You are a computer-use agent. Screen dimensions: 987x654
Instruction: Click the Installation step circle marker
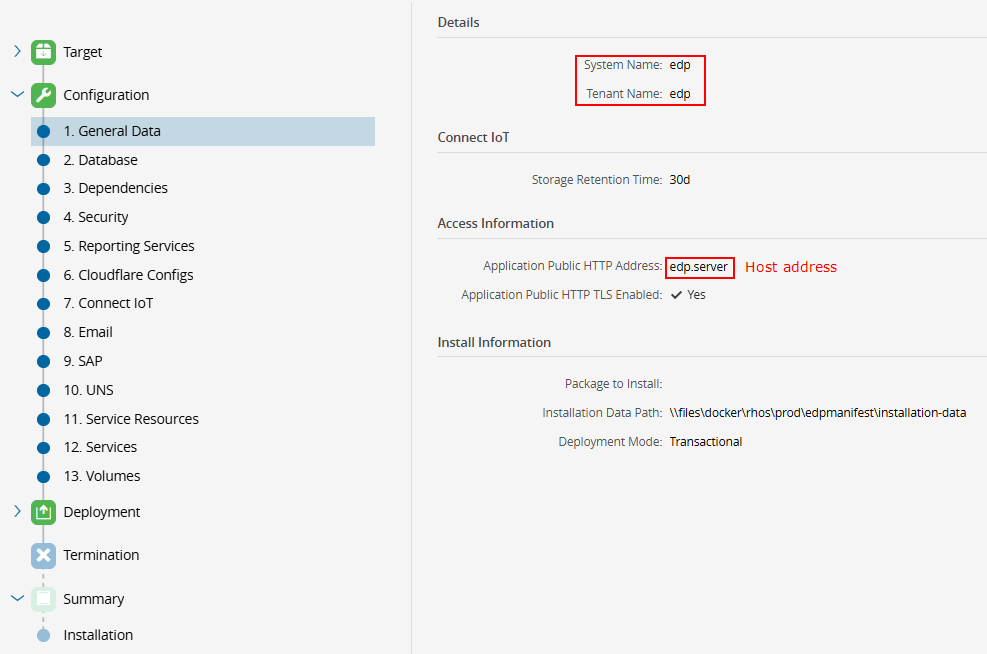point(43,635)
